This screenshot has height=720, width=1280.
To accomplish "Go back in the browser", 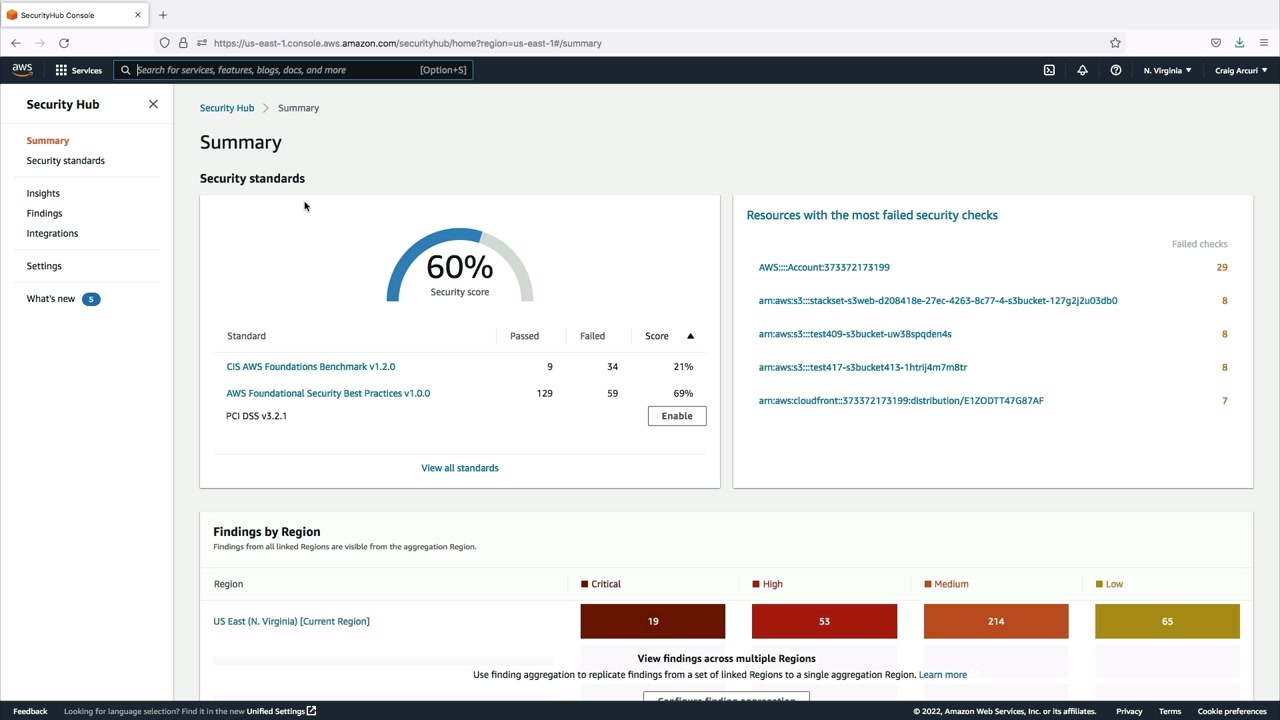I will tap(16, 43).
